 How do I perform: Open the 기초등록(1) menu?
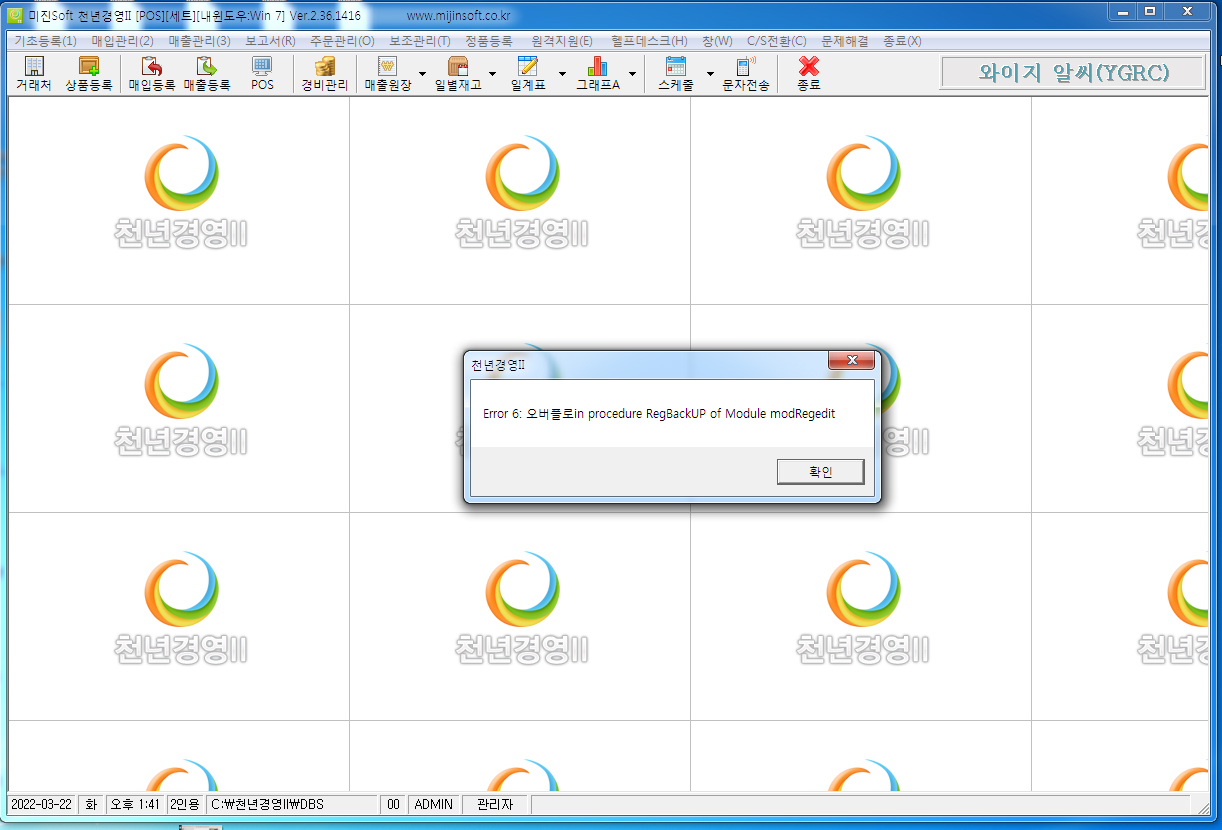point(45,41)
